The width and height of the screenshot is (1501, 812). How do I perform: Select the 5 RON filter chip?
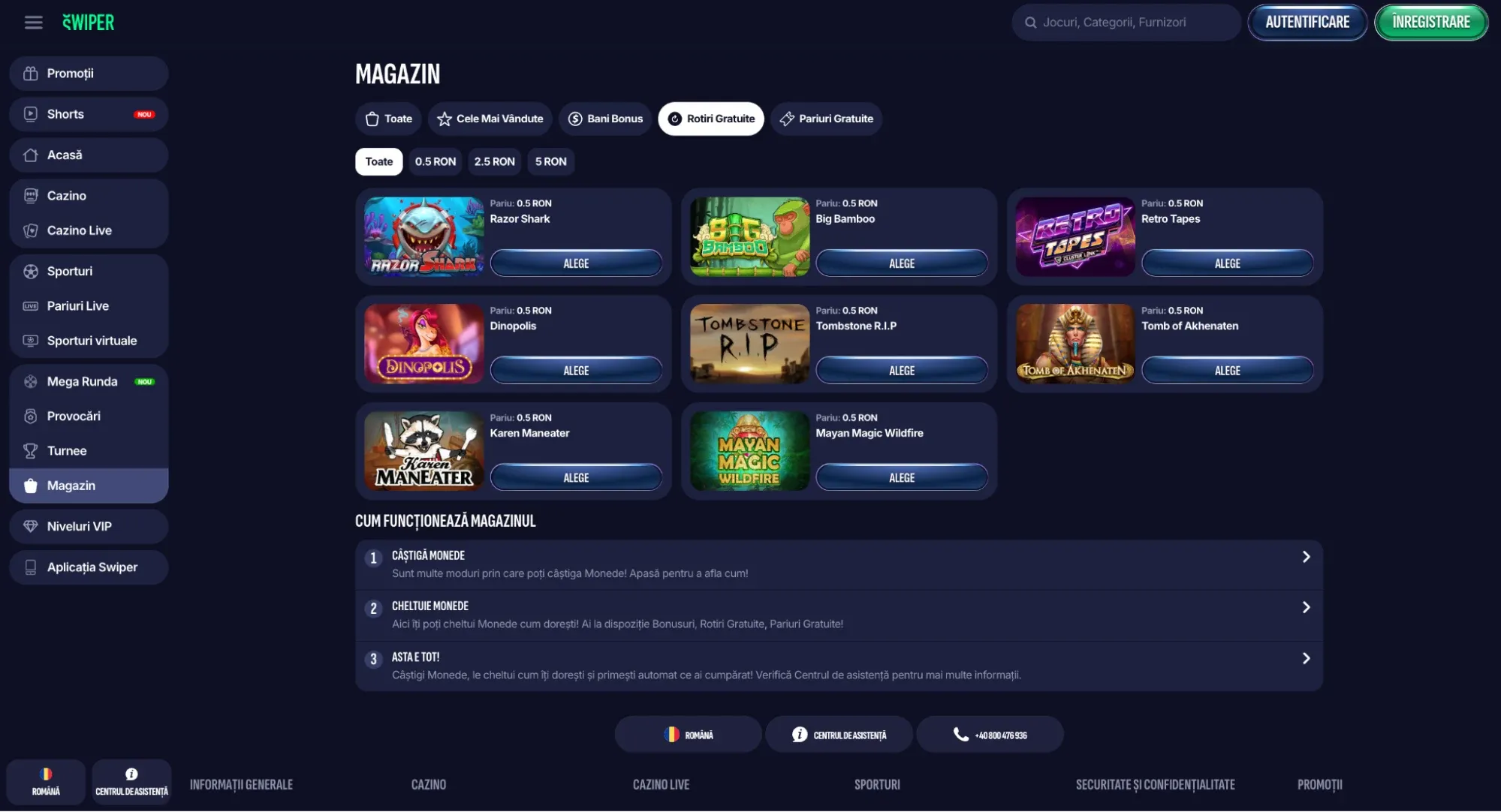click(550, 161)
